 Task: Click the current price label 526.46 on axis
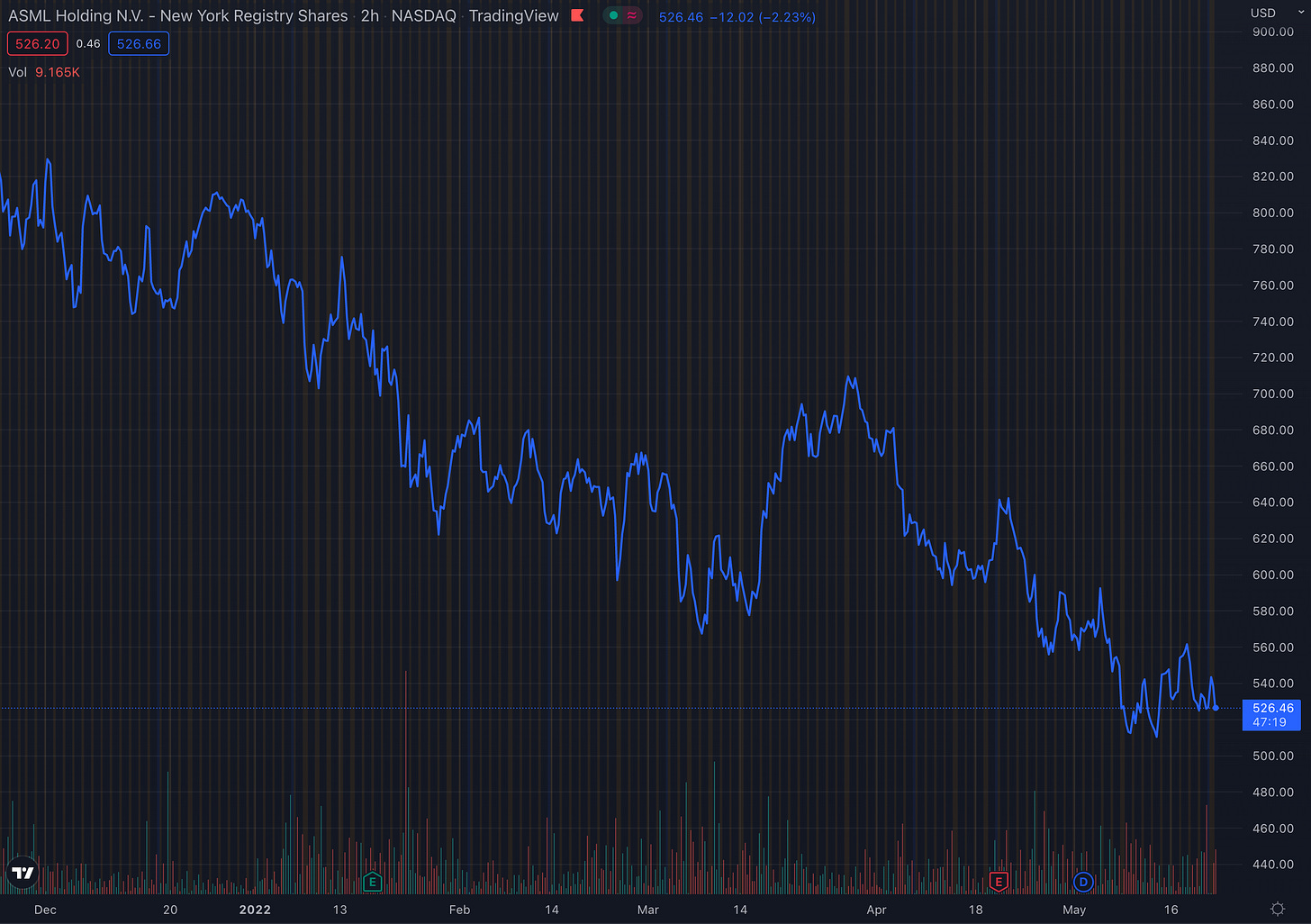point(1271,715)
